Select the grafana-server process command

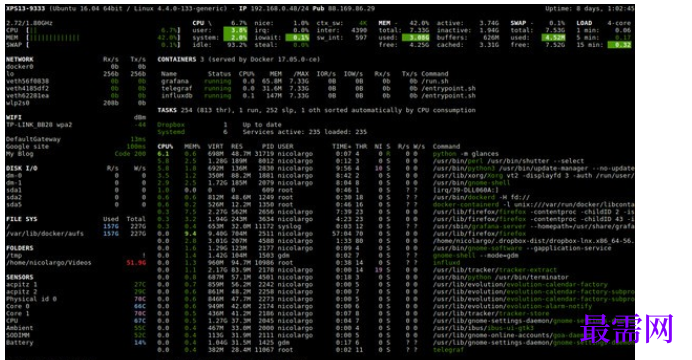(534, 226)
